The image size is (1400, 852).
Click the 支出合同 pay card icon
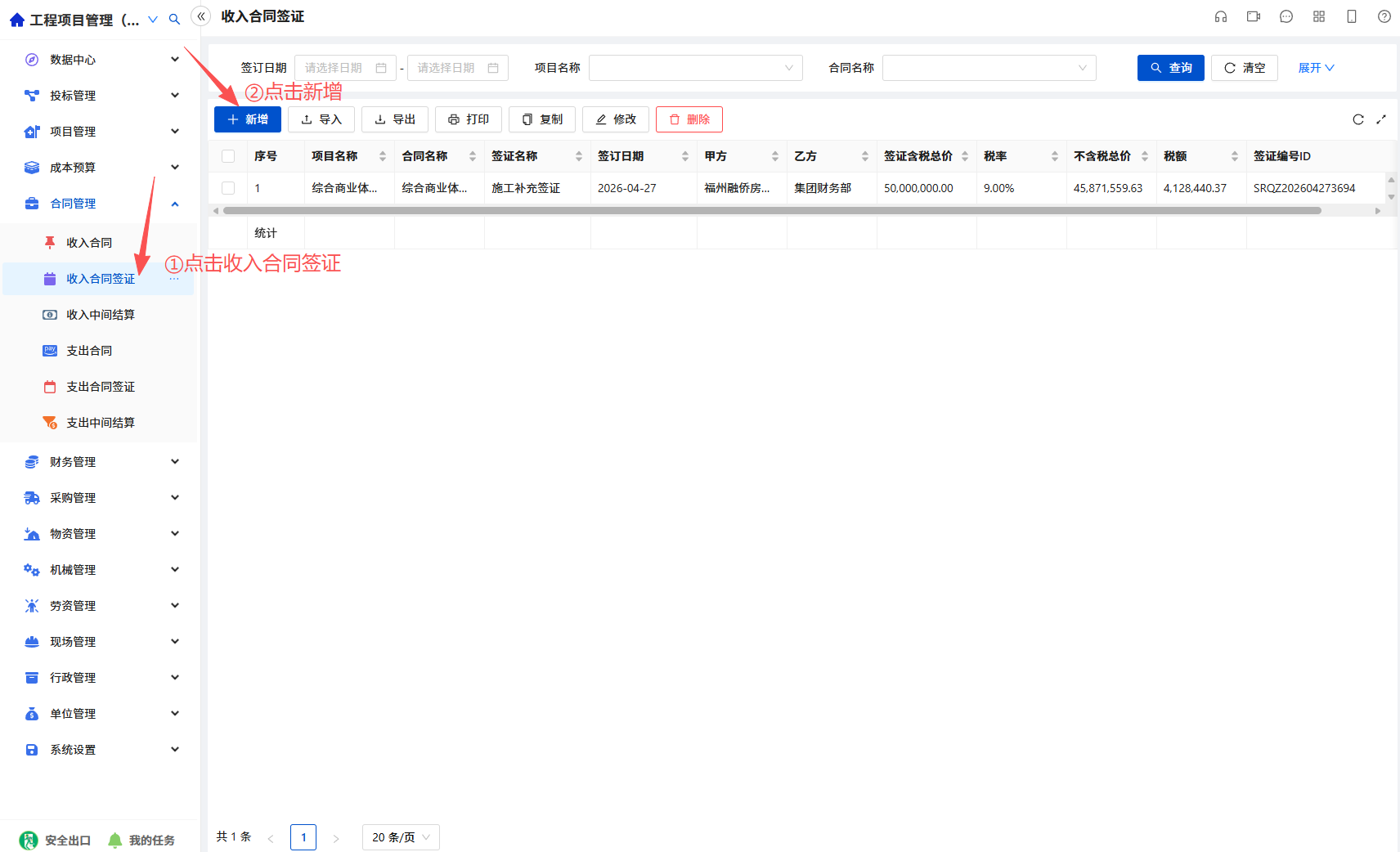(50, 351)
